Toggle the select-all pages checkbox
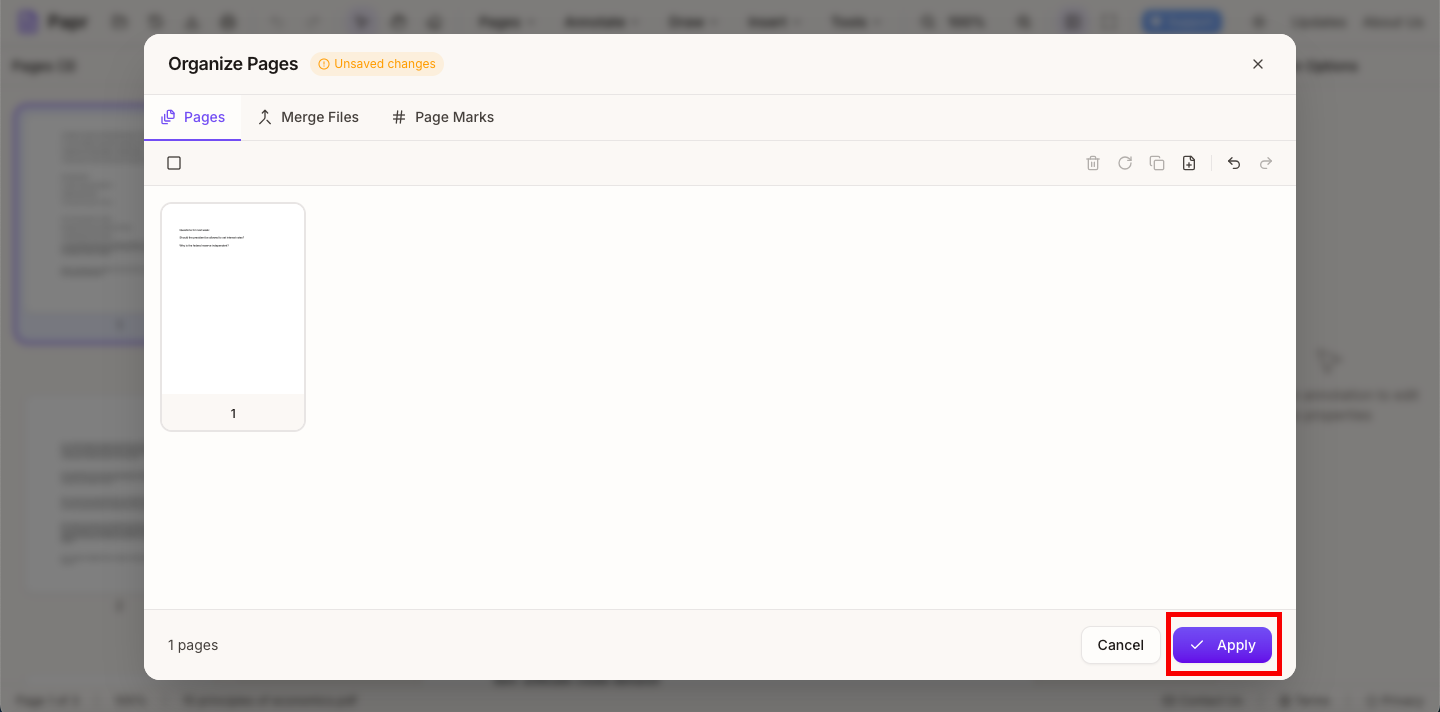Image resolution: width=1440 pixels, height=712 pixels. pos(174,162)
